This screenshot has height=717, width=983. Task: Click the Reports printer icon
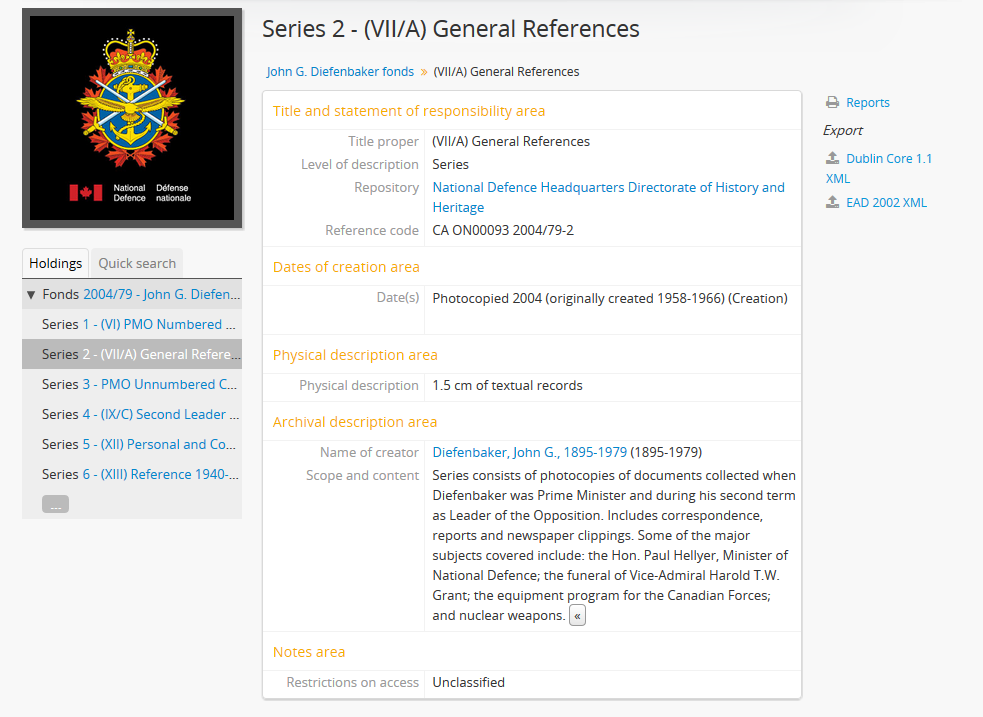pyautogui.click(x=831, y=102)
